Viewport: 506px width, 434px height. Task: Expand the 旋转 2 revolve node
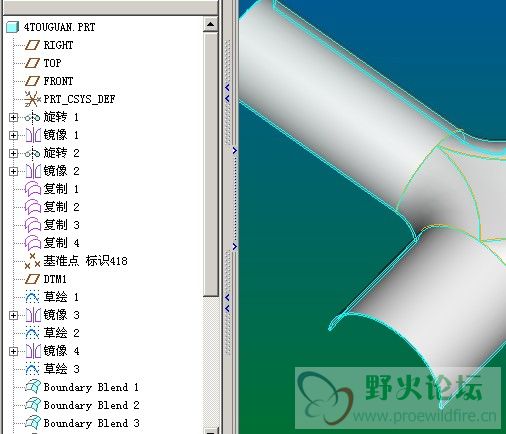tap(13, 153)
